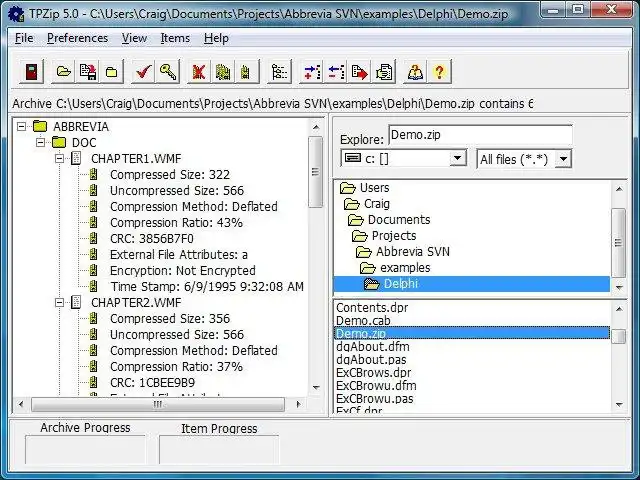Collapse the ABBREVIA root tree node

21,127
